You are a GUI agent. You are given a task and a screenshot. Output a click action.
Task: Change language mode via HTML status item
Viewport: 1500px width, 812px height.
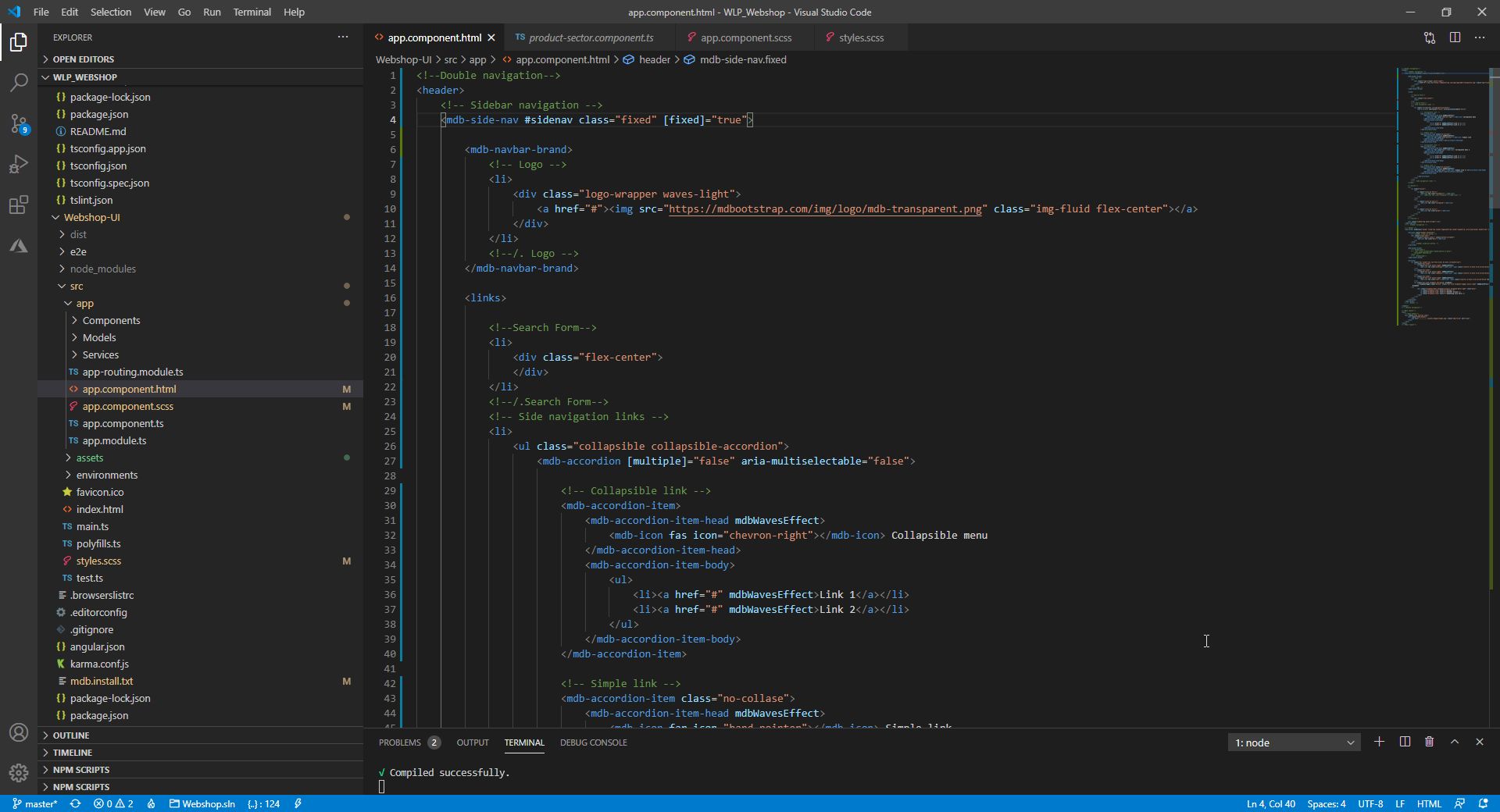[1429, 803]
